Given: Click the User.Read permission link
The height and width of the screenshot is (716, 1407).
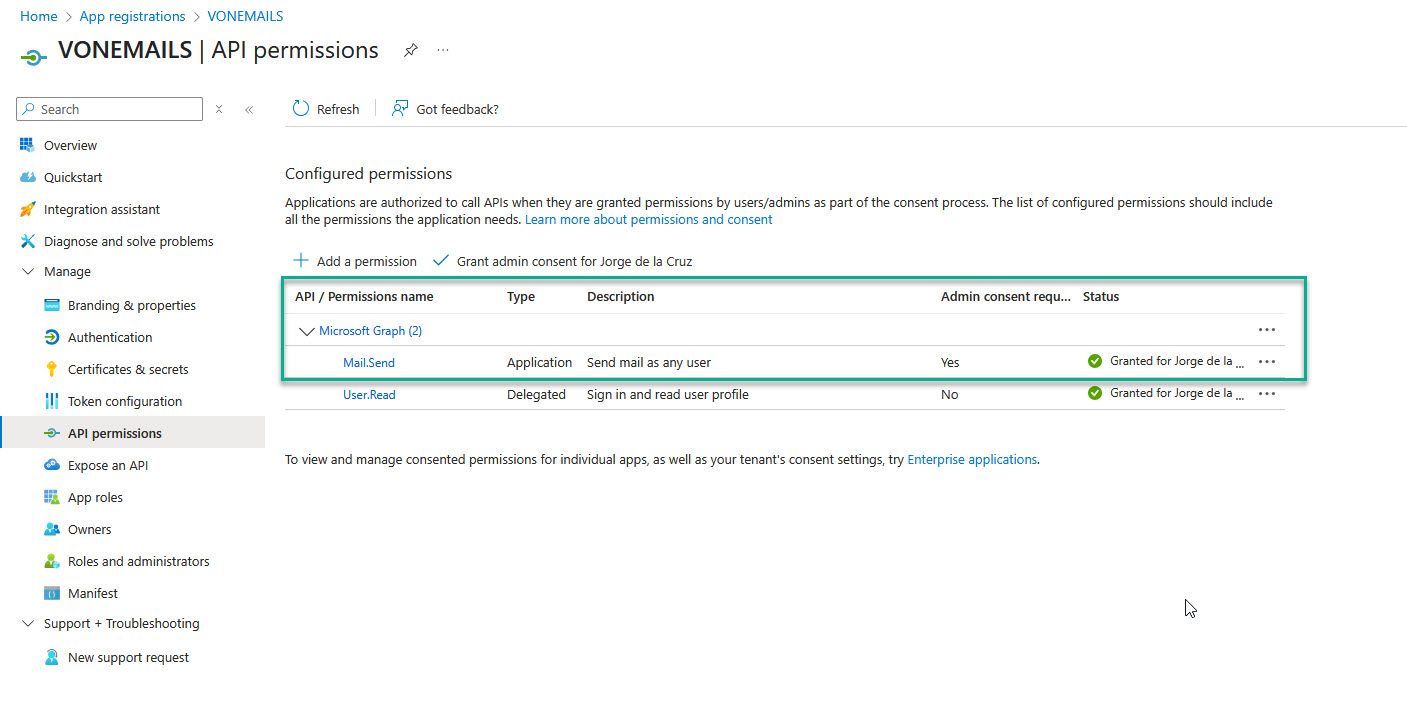Looking at the screenshot, I should (369, 394).
